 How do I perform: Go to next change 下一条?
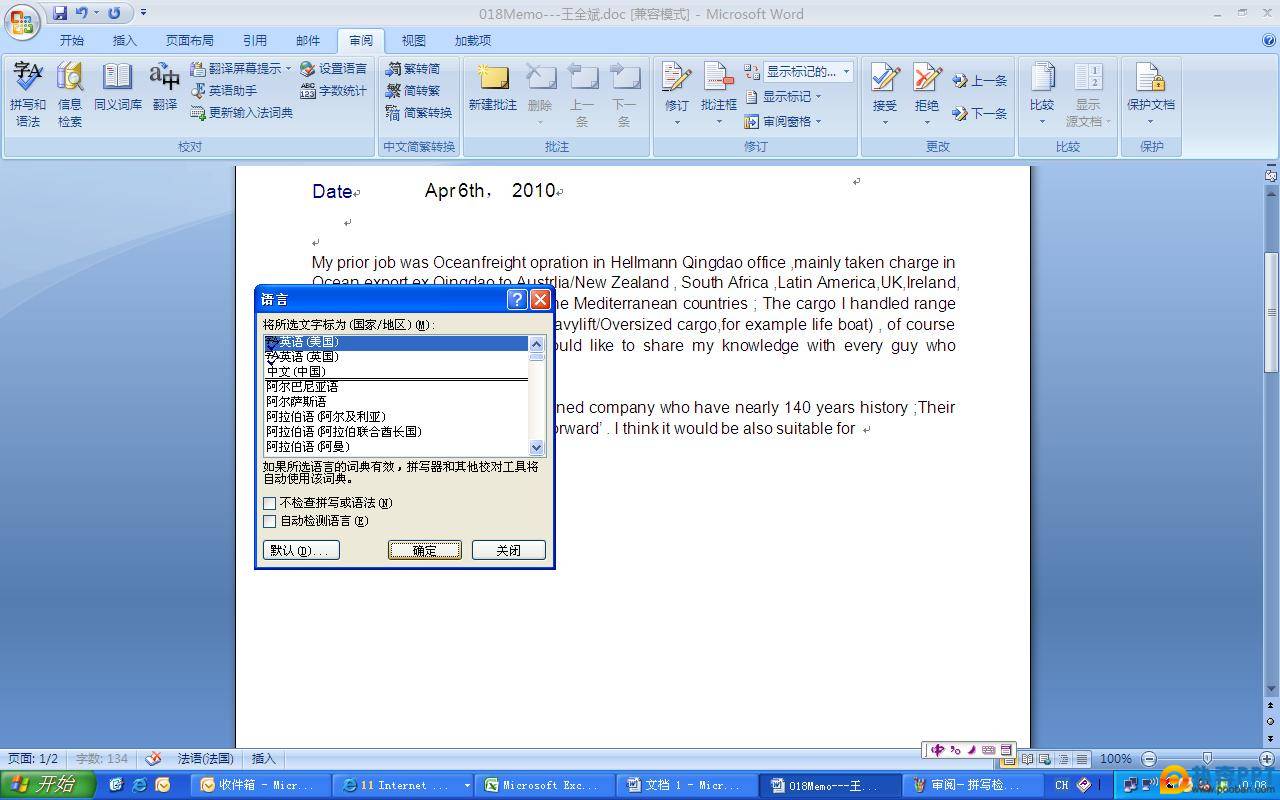point(980,114)
